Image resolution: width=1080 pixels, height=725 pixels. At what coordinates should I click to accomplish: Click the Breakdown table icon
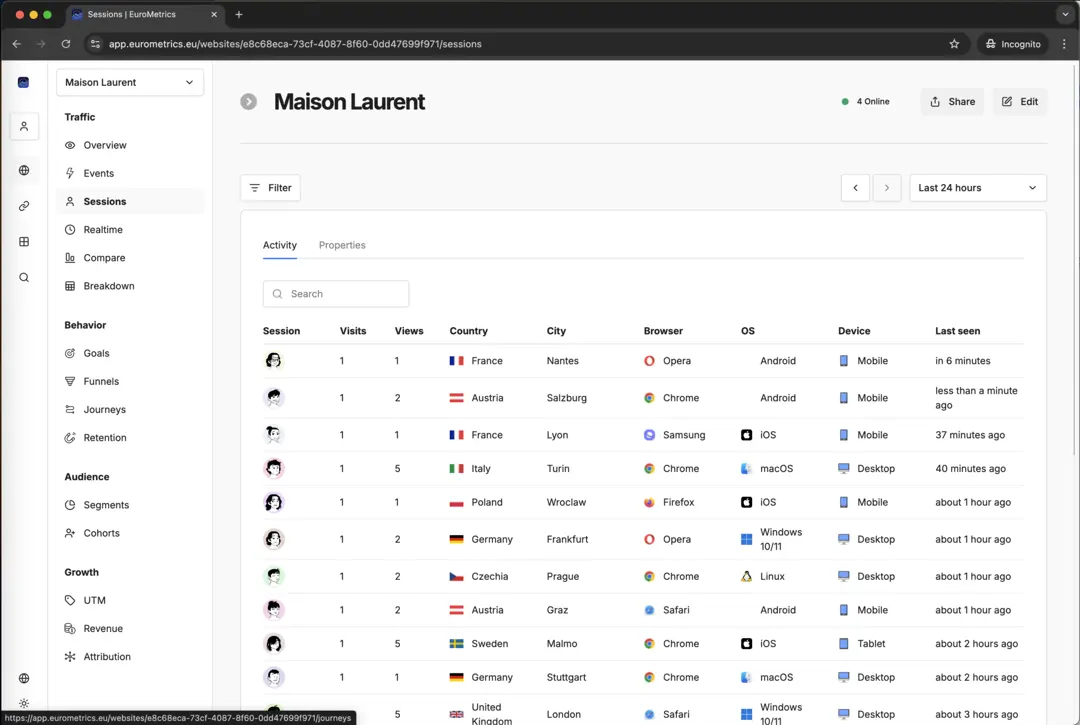[x=70, y=286]
